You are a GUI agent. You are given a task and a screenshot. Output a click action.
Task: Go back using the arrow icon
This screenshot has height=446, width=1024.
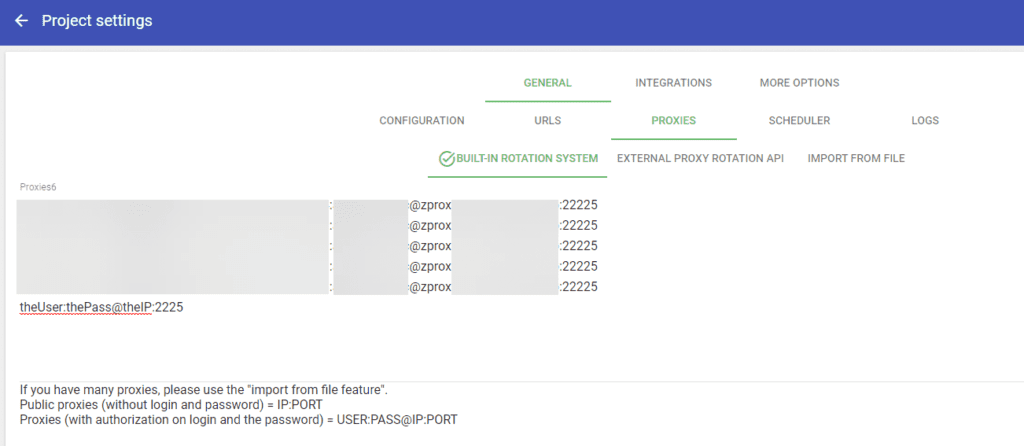(x=22, y=21)
